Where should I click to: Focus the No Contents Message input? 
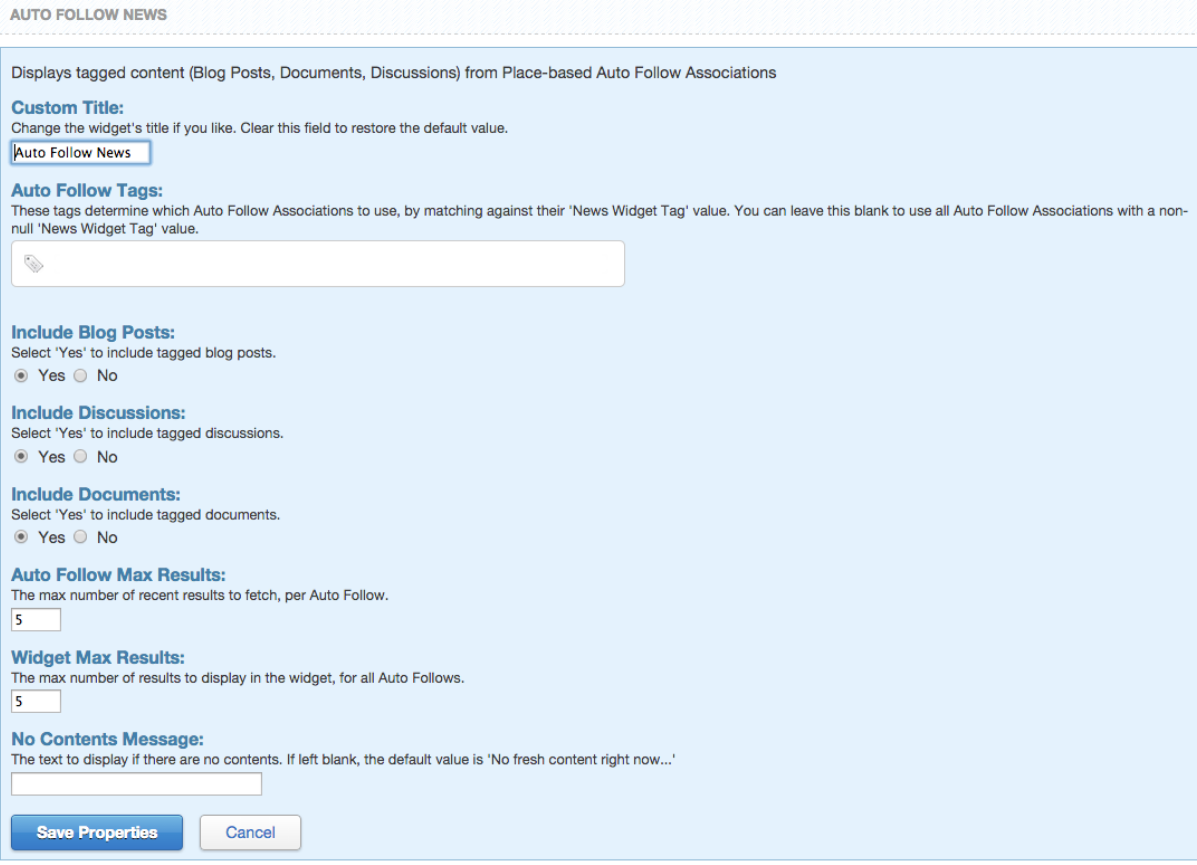pos(136,784)
